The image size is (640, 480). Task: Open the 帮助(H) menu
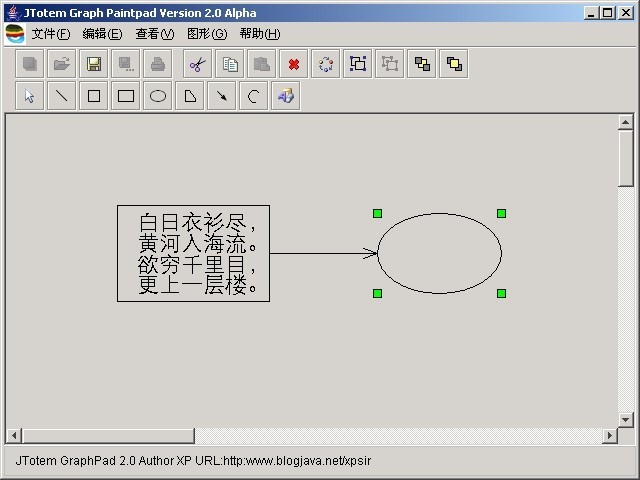click(260, 34)
